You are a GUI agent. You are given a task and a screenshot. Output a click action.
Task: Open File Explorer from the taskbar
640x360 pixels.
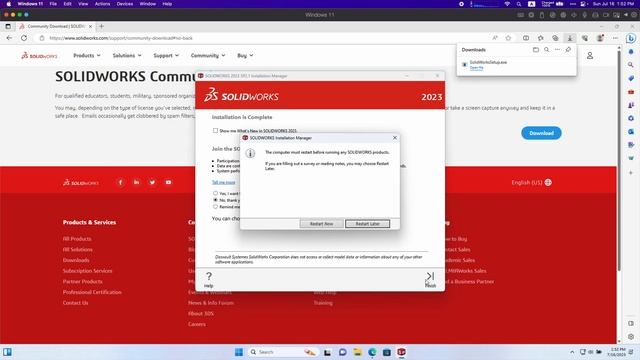(x=358, y=352)
